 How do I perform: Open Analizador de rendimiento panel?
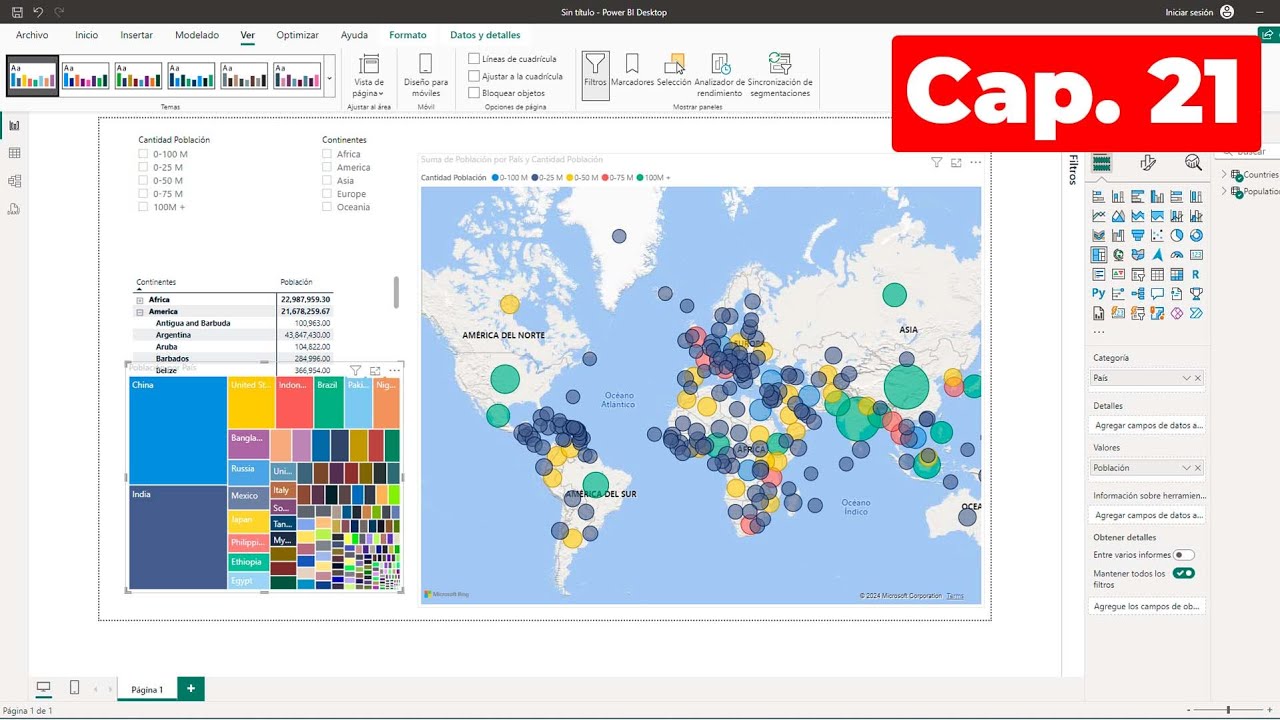click(x=720, y=75)
